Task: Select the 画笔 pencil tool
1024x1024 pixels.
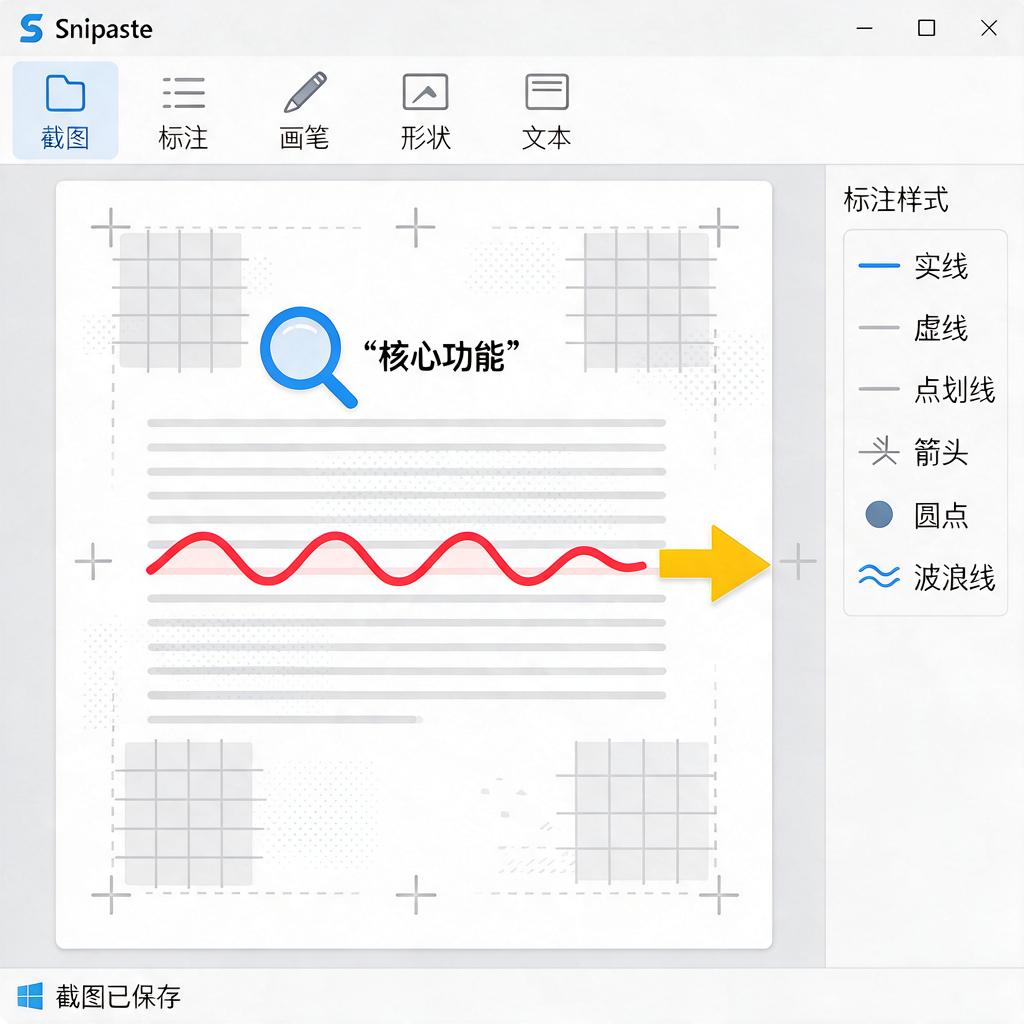Action: [x=304, y=111]
